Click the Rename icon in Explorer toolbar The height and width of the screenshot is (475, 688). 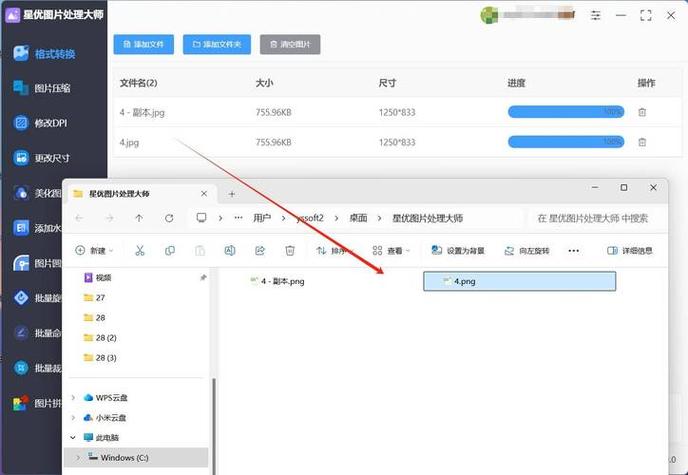pyautogui.click(x=229, y=250)
